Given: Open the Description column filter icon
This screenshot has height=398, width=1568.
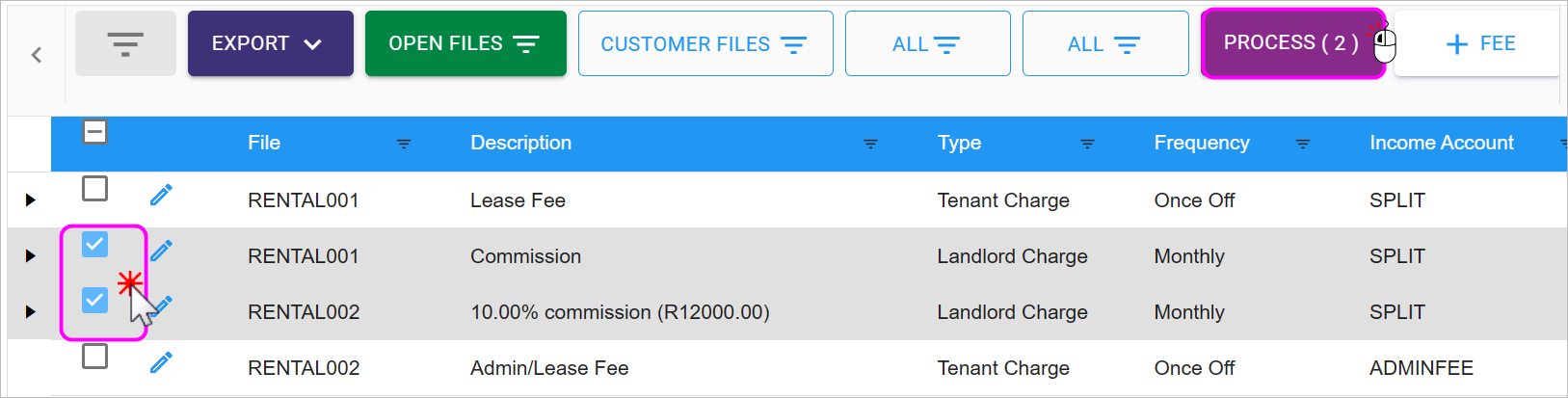Looking at the screenshot, I should click(x=870, y=144).
